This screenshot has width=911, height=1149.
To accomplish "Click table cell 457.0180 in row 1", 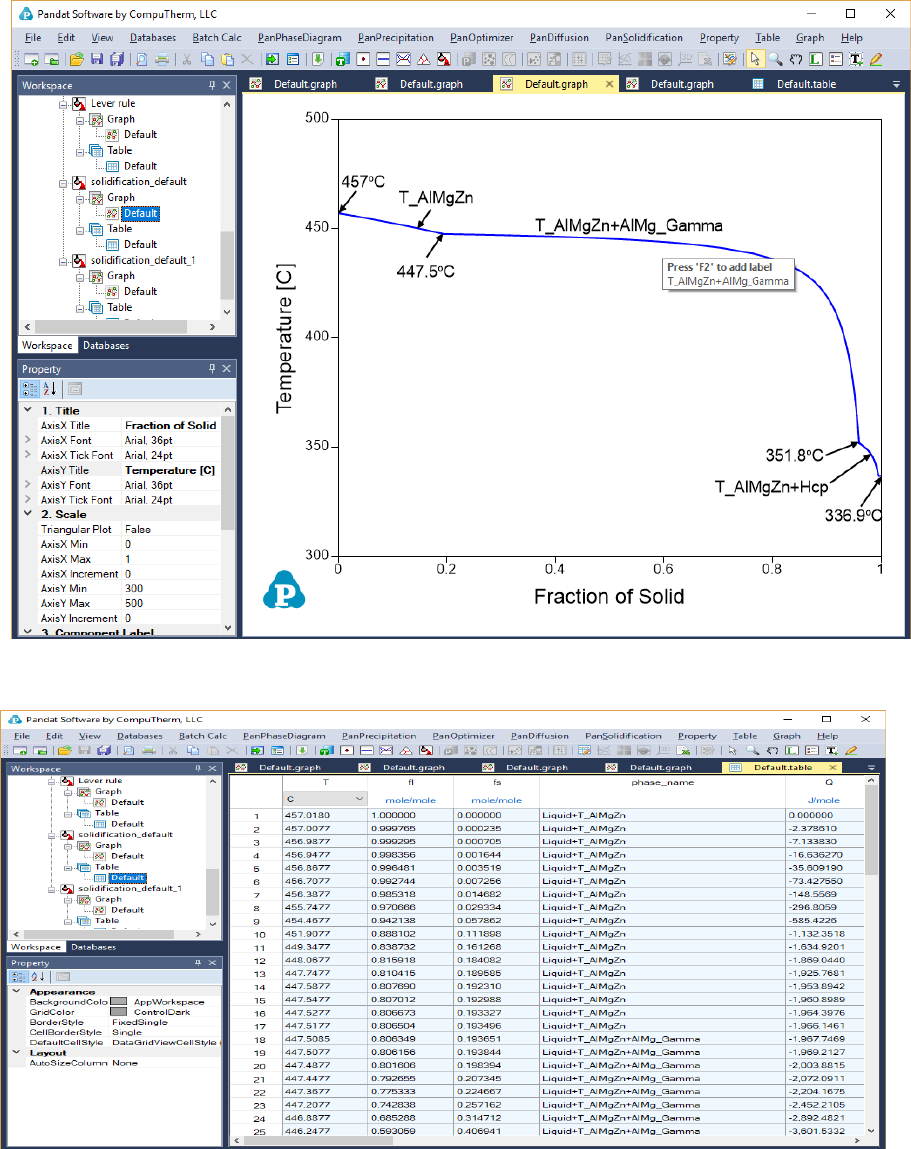I will [325, 815].
